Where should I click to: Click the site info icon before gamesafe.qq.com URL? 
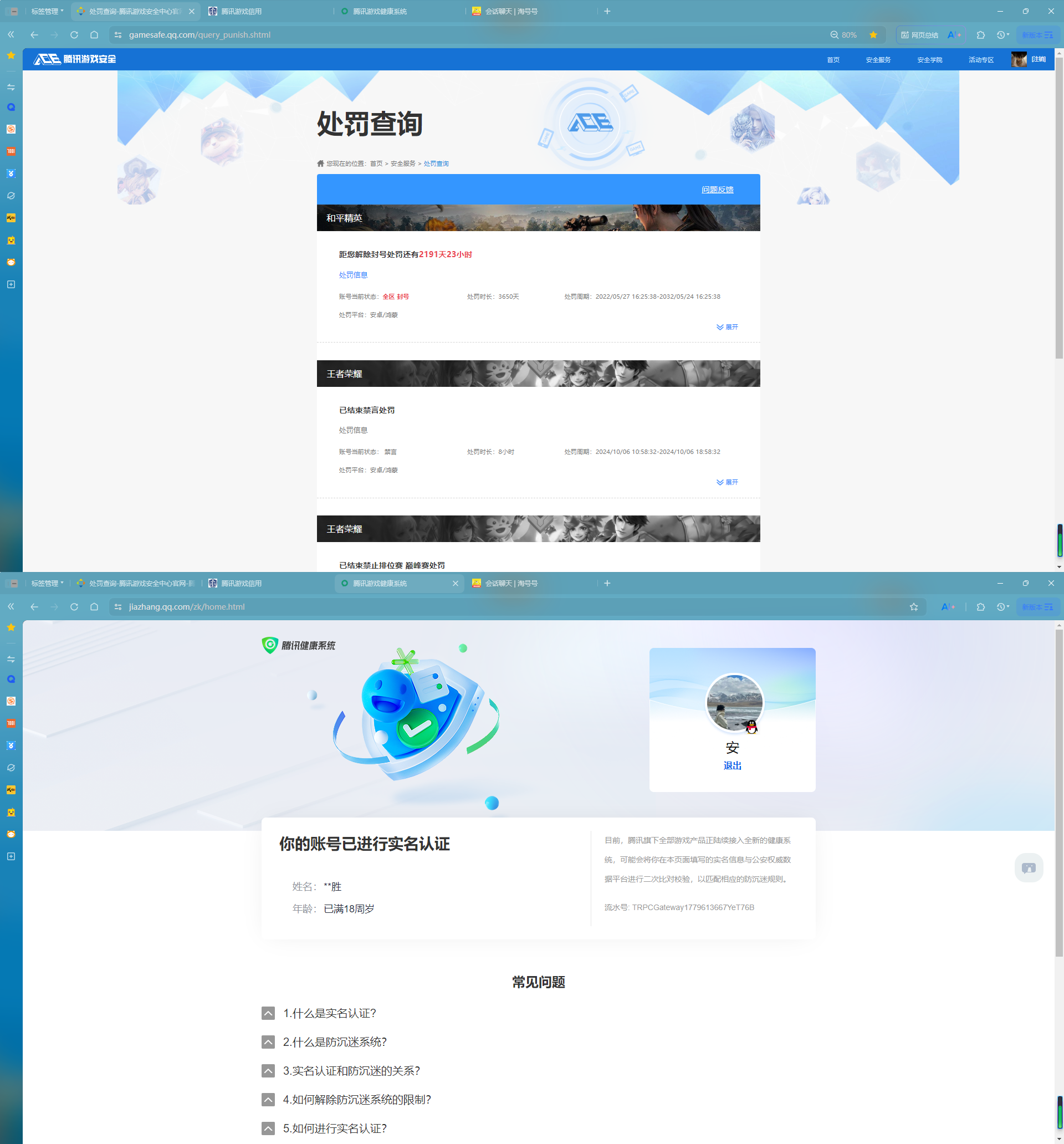[x=118, y=34]
